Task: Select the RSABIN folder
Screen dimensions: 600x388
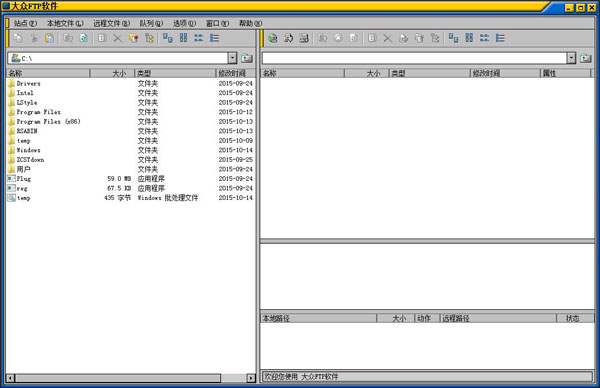Action: point(130,131)
